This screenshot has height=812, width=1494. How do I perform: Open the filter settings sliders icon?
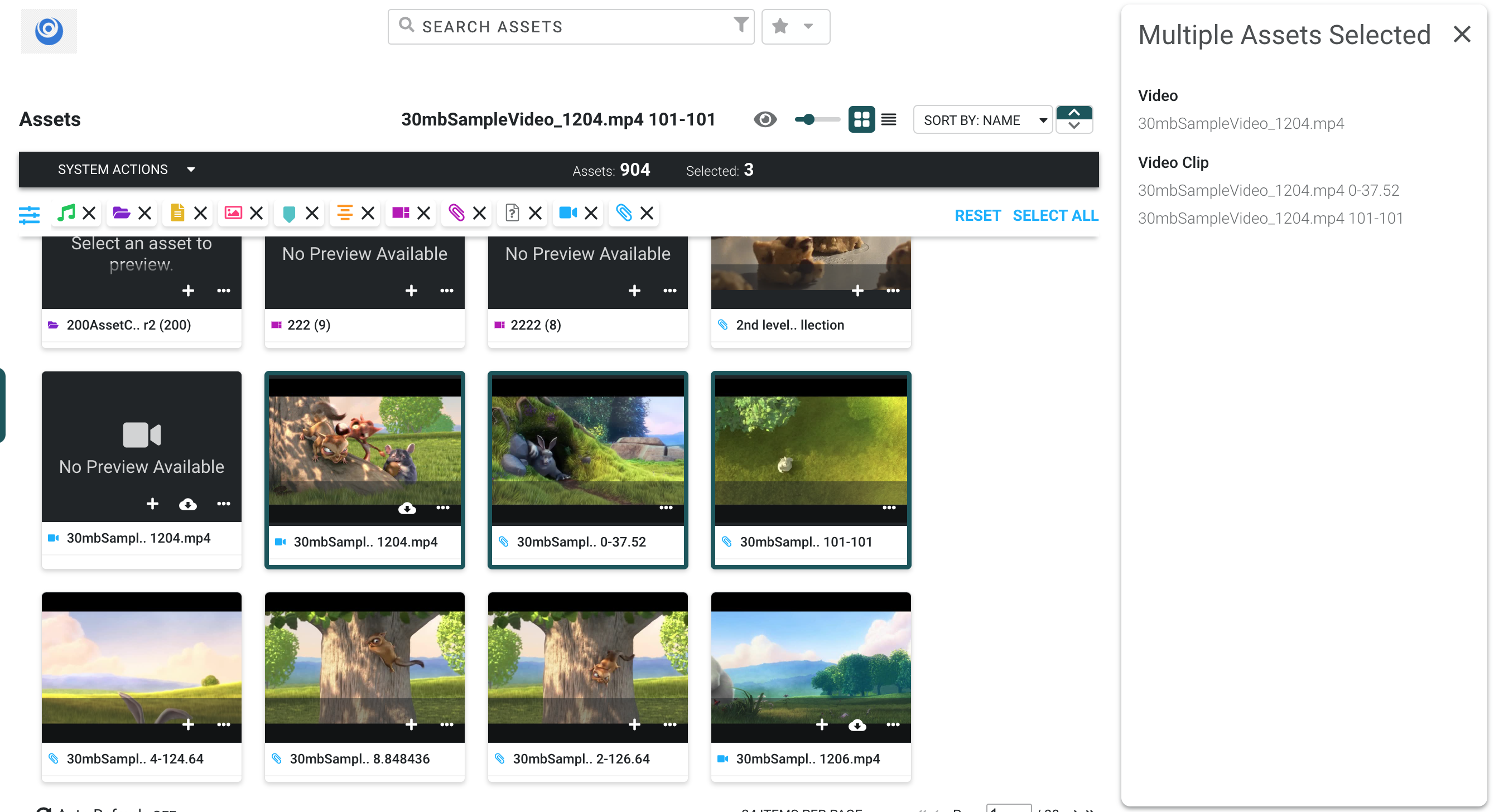pos(29,215)
